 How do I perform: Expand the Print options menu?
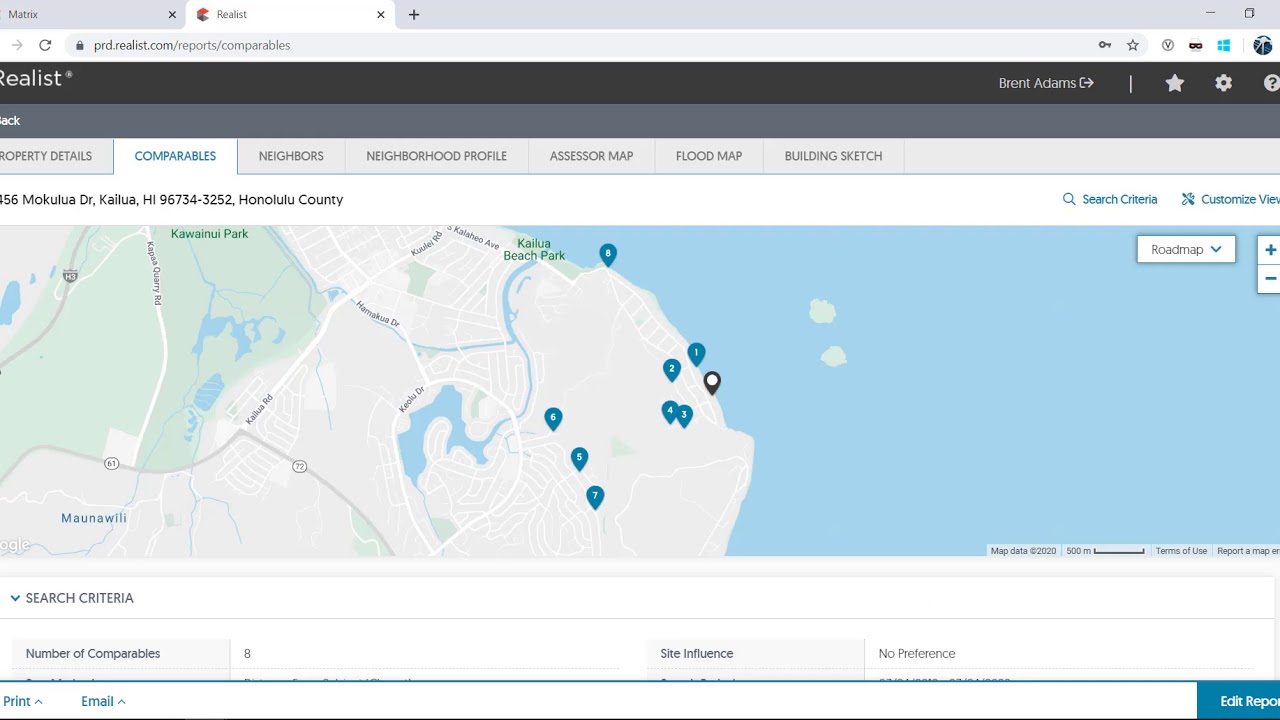click(23, 701)
